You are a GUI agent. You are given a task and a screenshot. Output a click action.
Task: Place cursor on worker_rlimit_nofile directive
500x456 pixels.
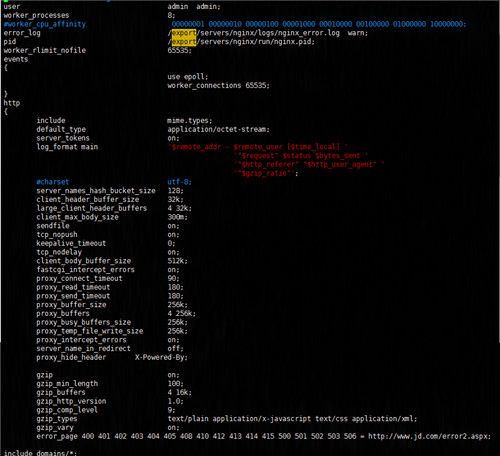click(45, 50)
